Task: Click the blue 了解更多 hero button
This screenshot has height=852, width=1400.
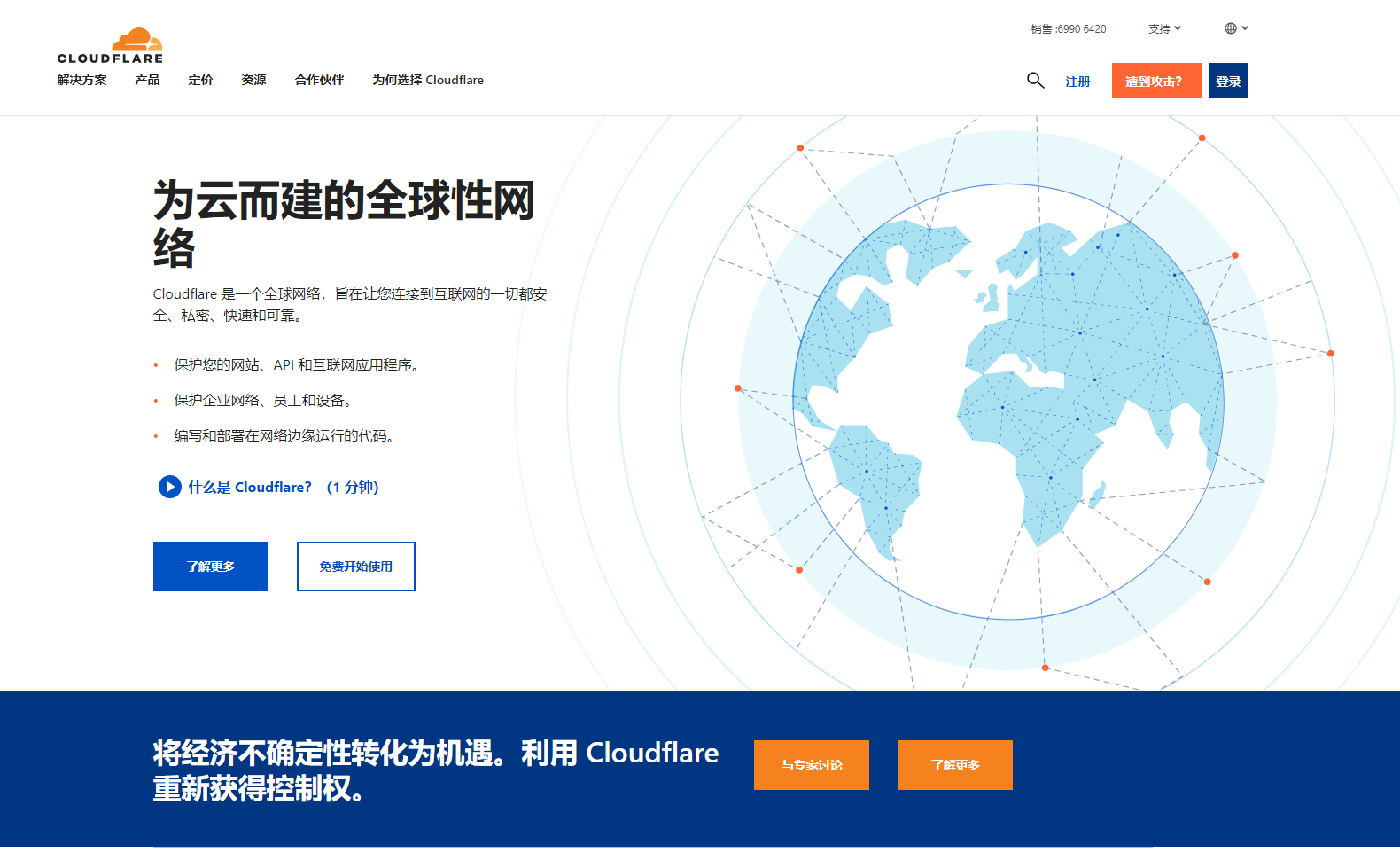Action: coord(211,567)
